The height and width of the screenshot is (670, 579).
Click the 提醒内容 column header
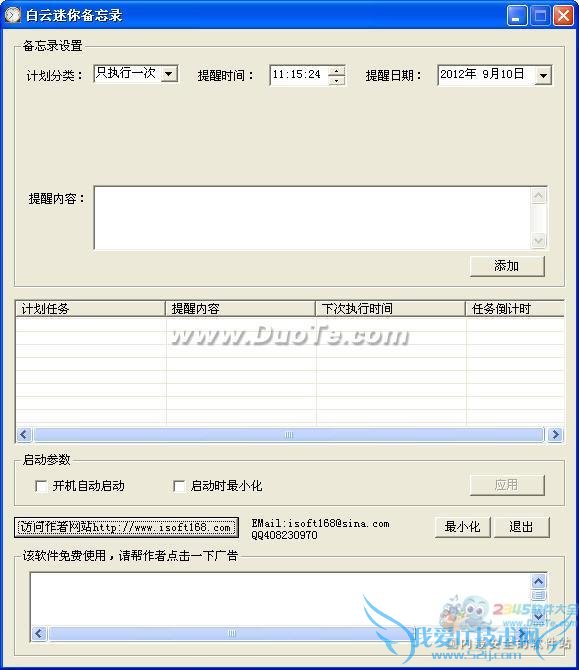[241, 309]
